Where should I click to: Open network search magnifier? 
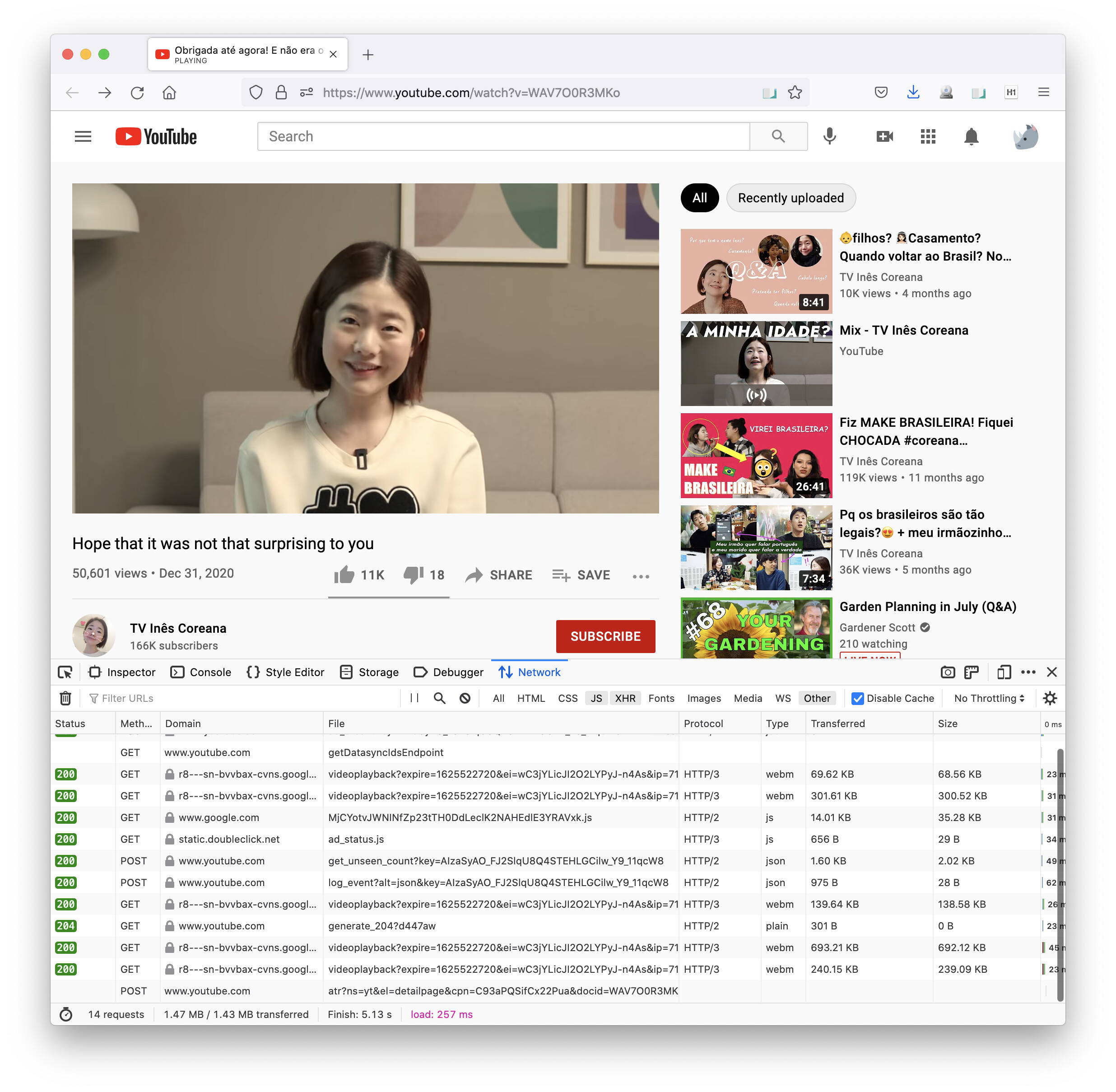click(440, 698)
